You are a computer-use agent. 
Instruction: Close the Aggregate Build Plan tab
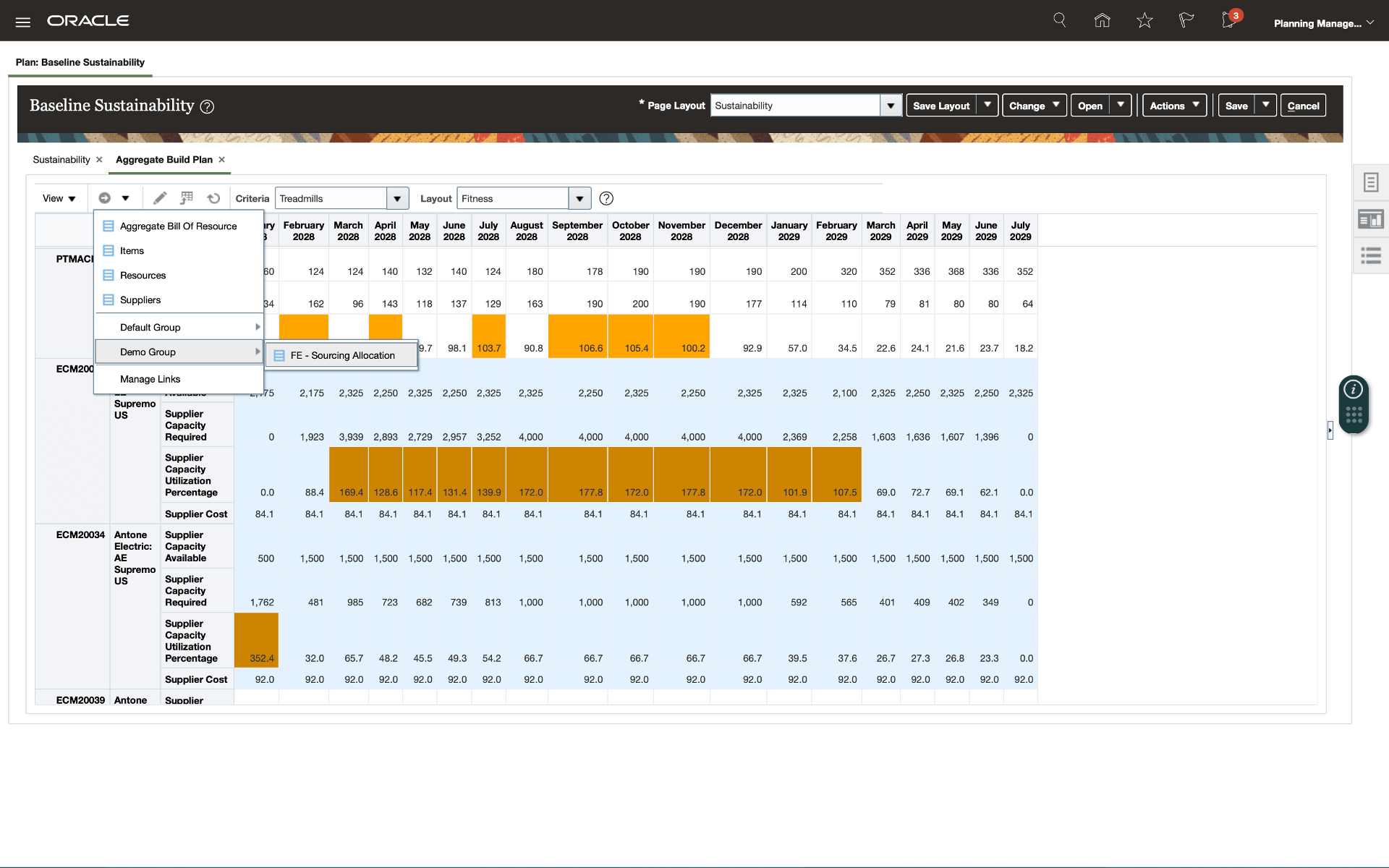222,160
